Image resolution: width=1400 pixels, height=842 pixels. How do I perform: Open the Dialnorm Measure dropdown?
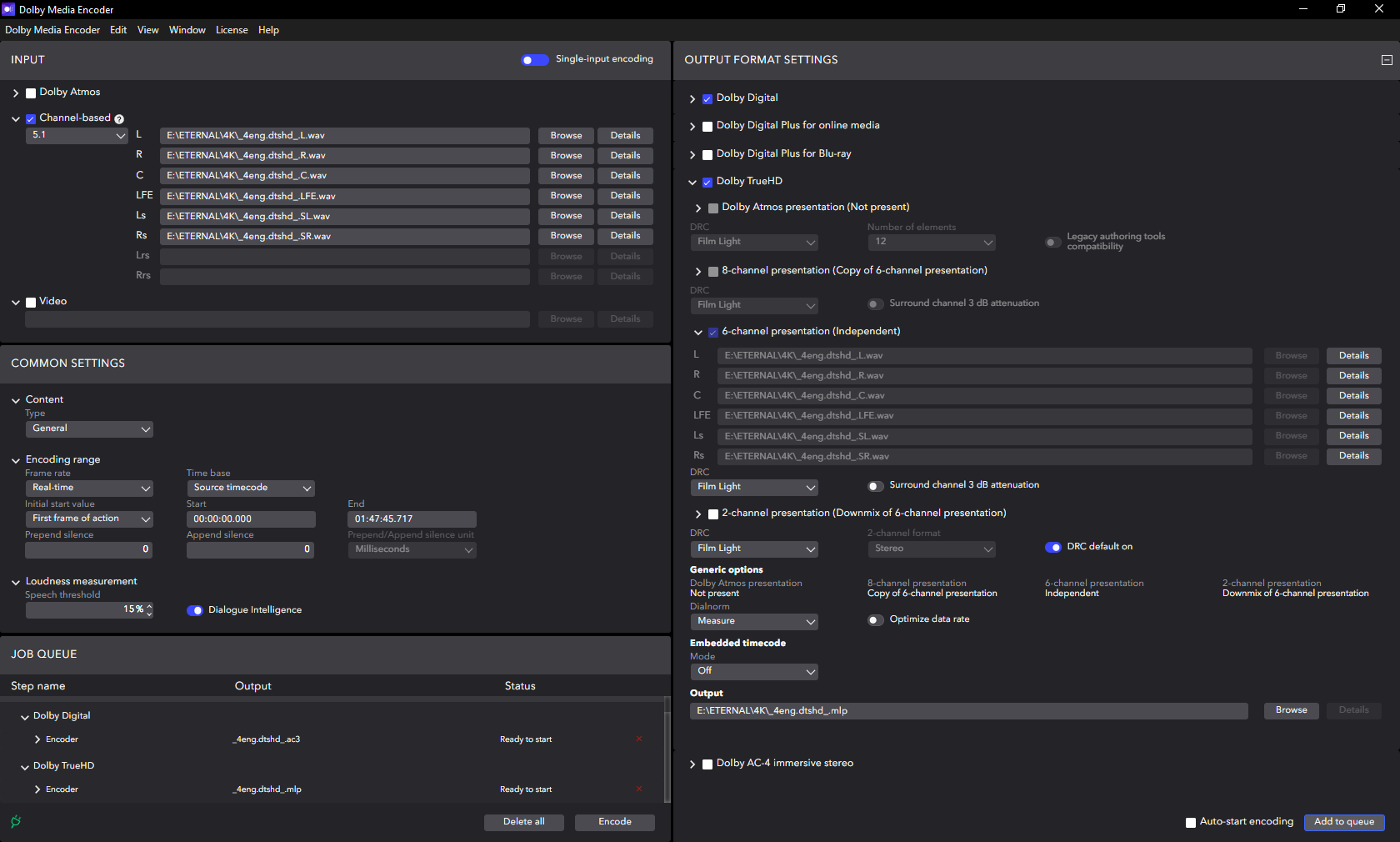click(754, 622)
